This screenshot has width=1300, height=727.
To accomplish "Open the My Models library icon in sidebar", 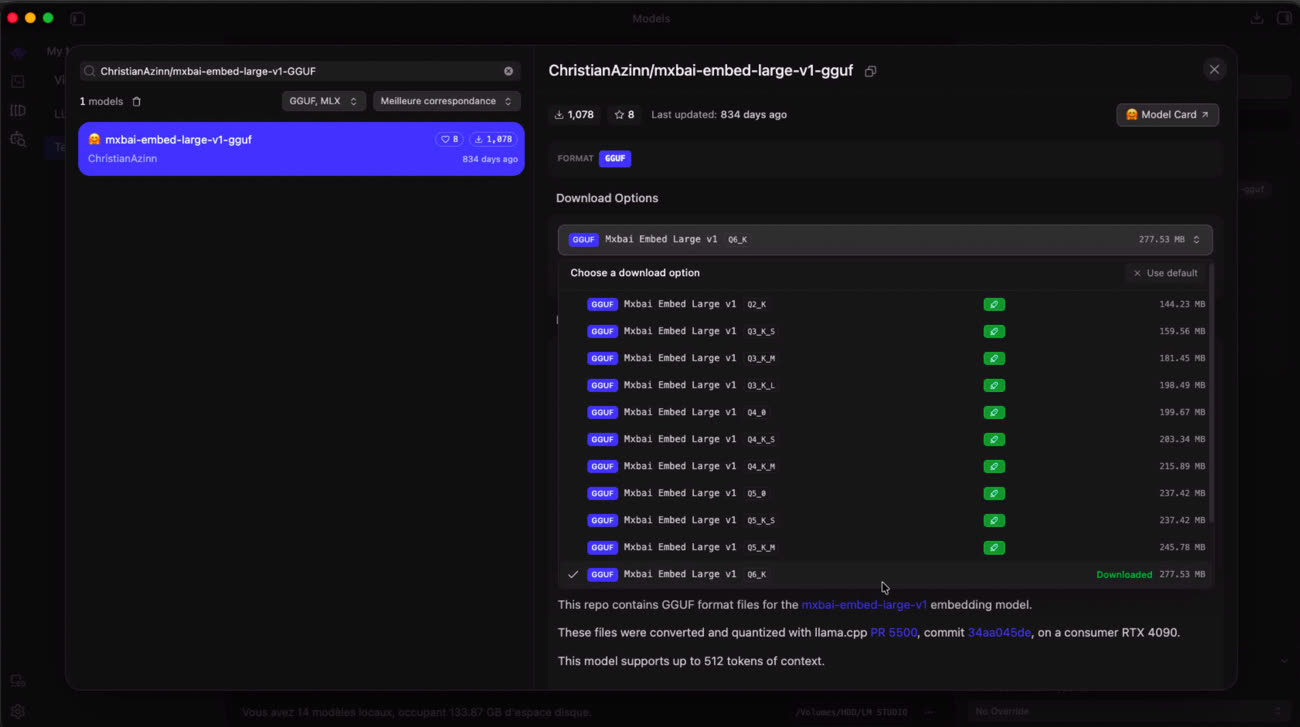I will 18,110.
